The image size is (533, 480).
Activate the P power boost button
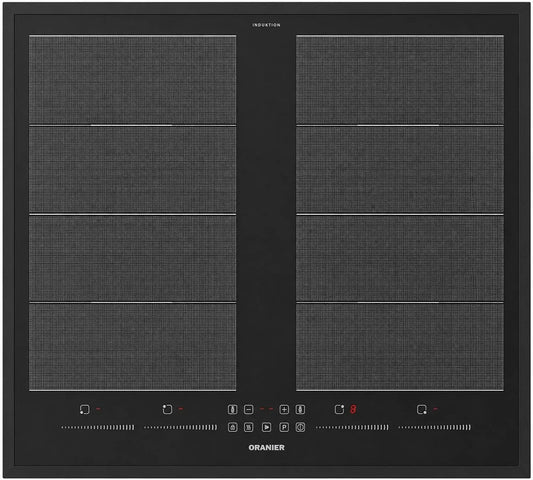(x=284, y=427)
